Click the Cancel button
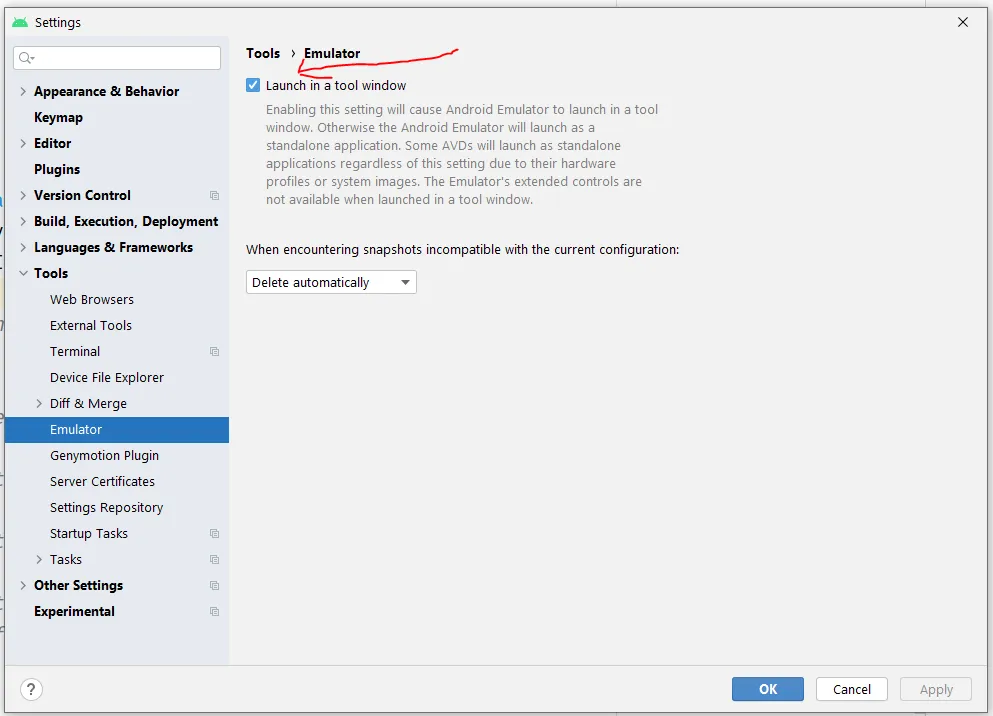 pos(852,689)
